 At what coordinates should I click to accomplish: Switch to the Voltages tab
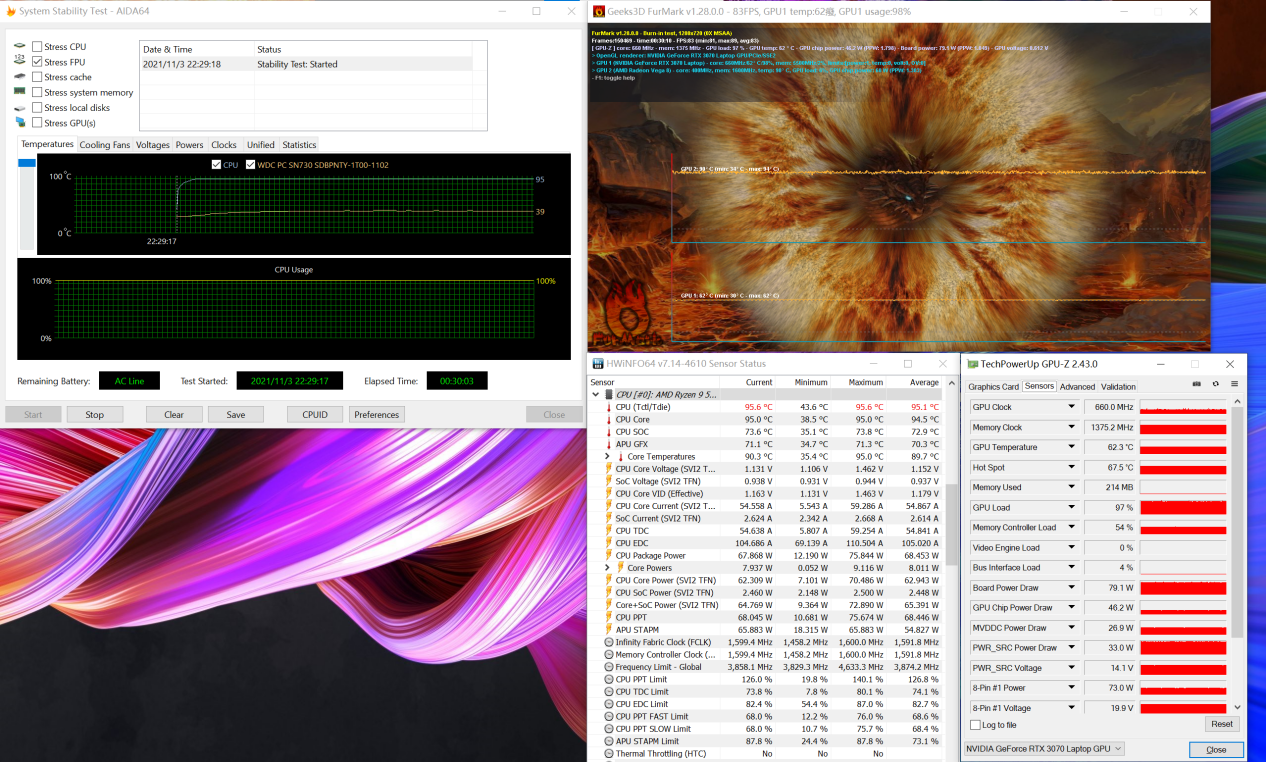[153, 145]
